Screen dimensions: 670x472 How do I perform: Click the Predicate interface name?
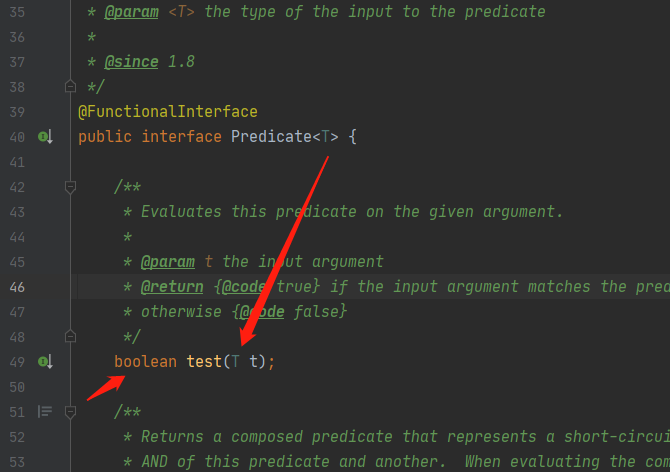coord(271,137)
